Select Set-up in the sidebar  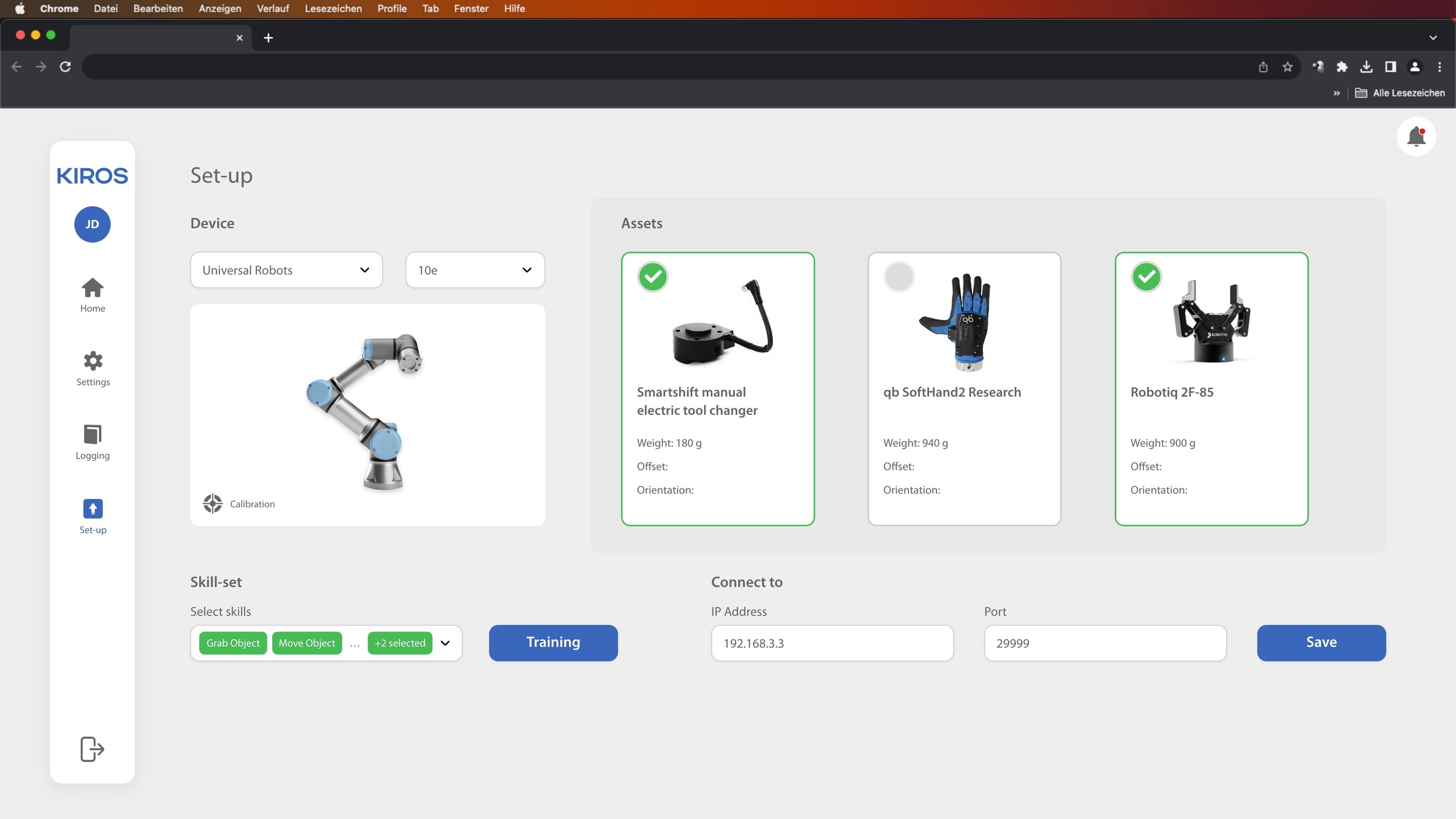click(x=93, y=517)
